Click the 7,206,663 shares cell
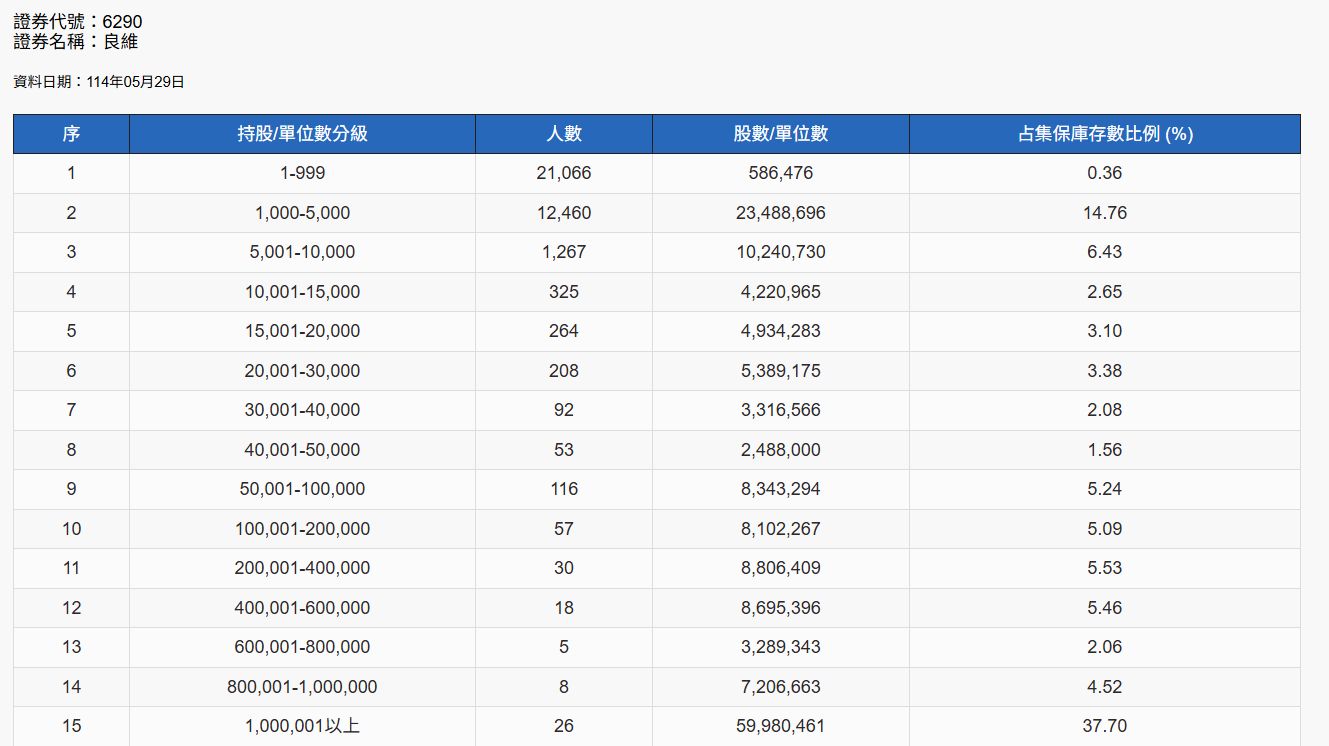1329x746 pixels. [781, 687]
